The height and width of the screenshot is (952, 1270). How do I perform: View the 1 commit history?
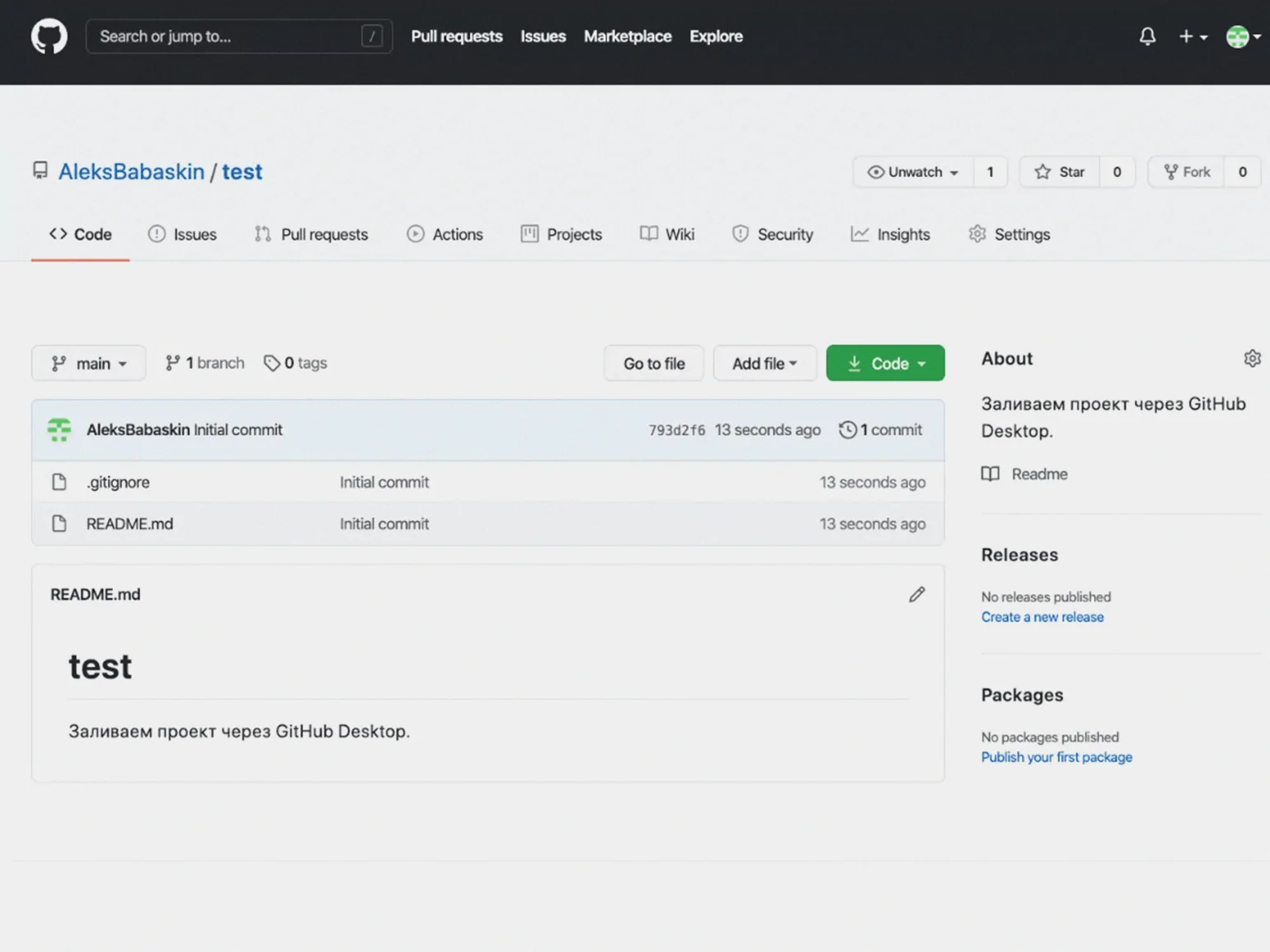(880, 429)
